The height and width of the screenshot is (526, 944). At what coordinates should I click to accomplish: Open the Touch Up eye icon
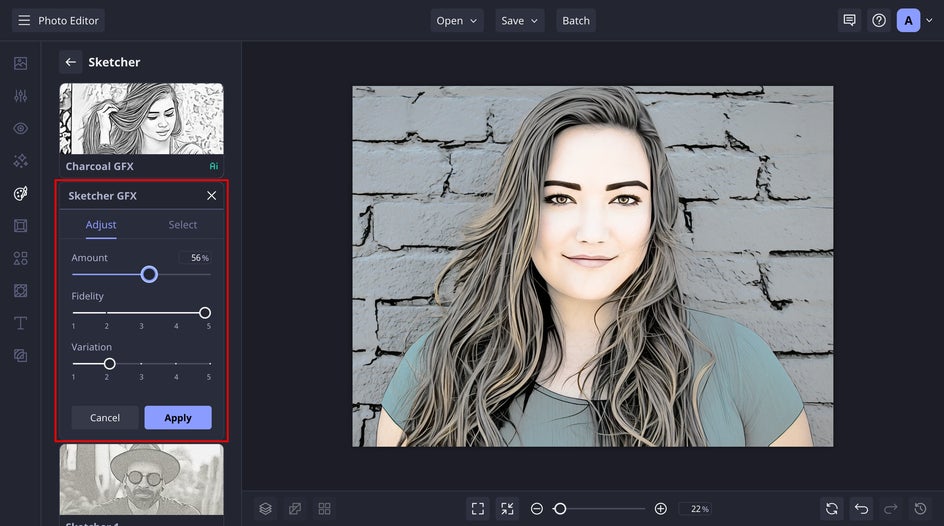(x=20, y=128)
